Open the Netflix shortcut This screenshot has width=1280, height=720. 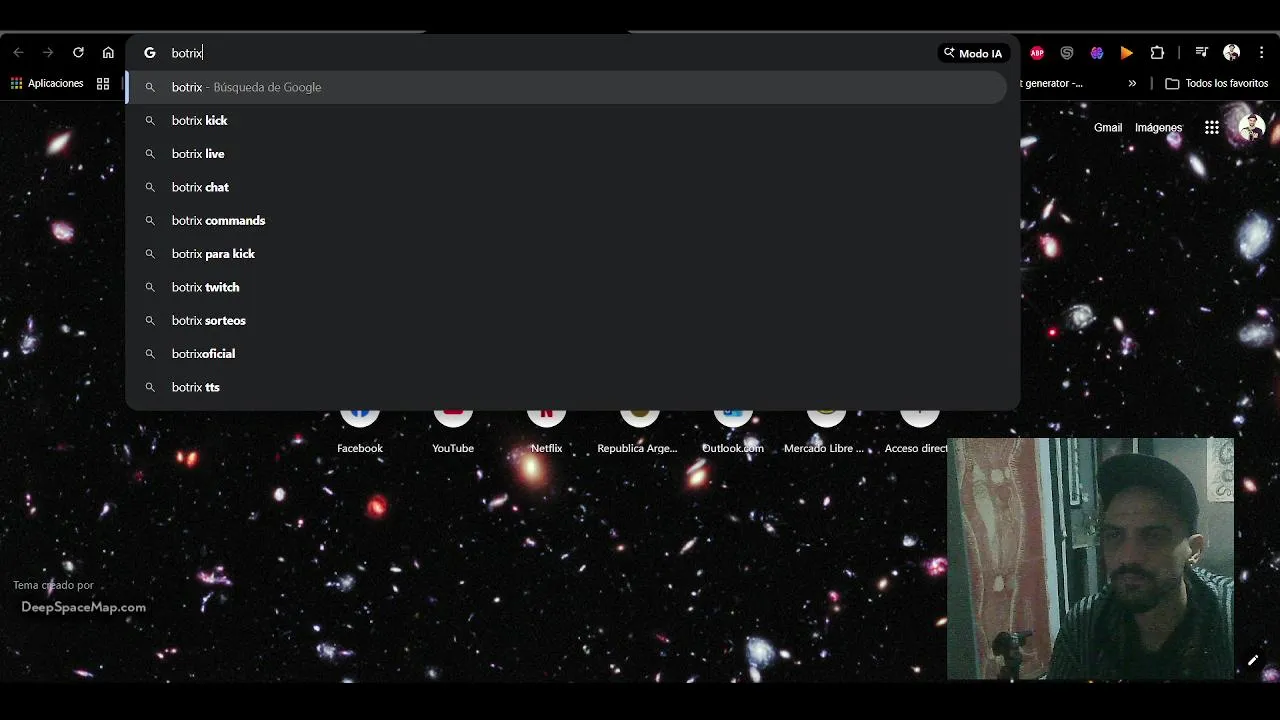[546, 430]
